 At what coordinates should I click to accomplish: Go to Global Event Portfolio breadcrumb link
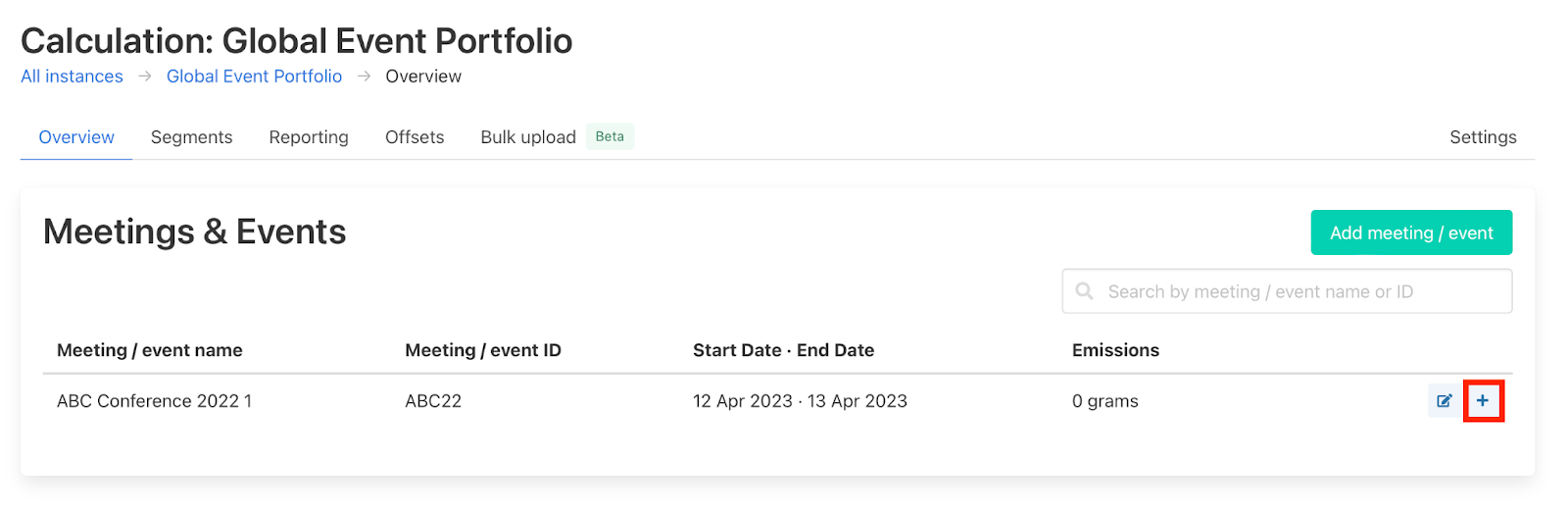[x=254, y=77]
